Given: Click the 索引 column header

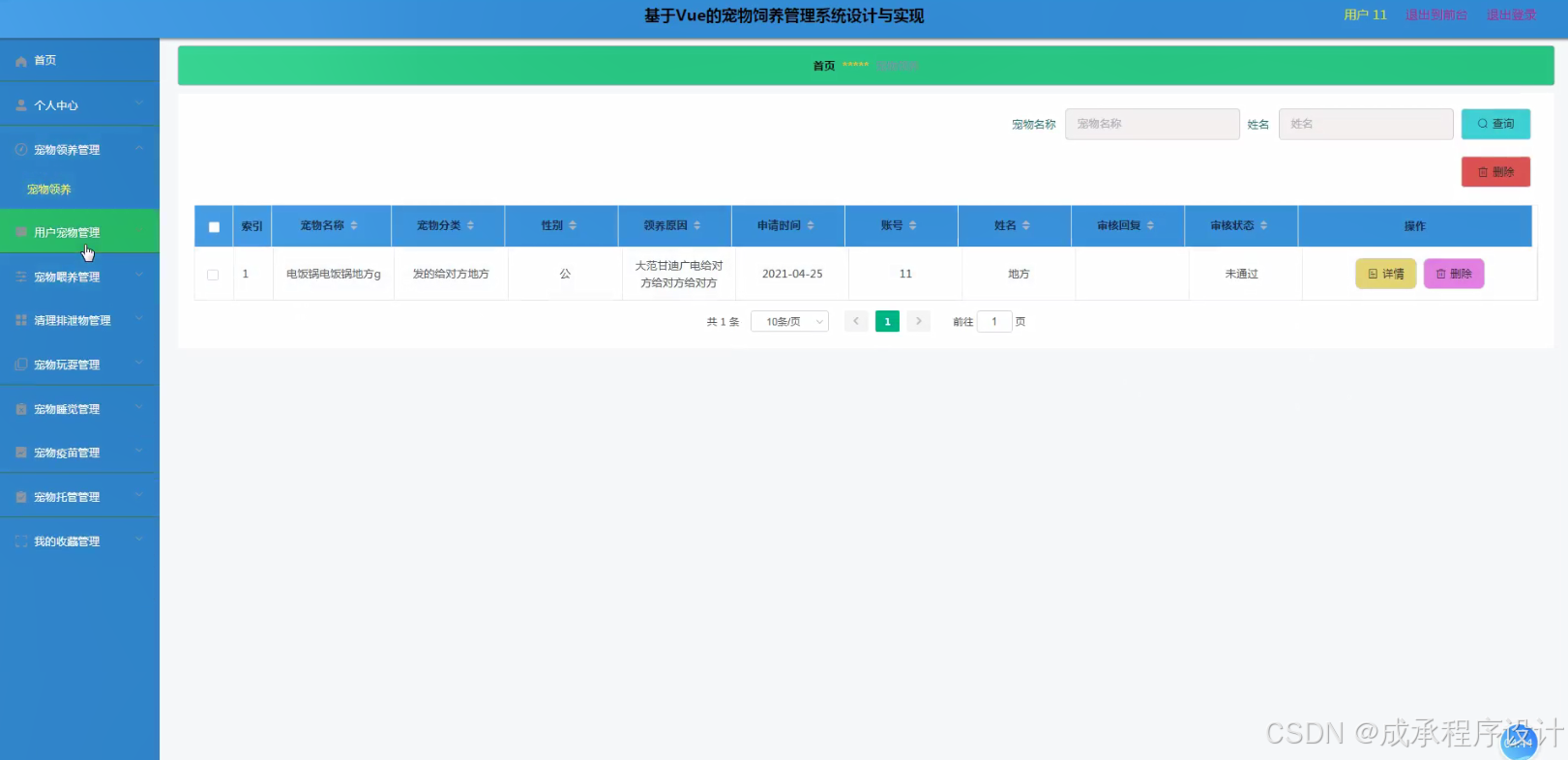Looking at the screenshot, I should (251, 226).
